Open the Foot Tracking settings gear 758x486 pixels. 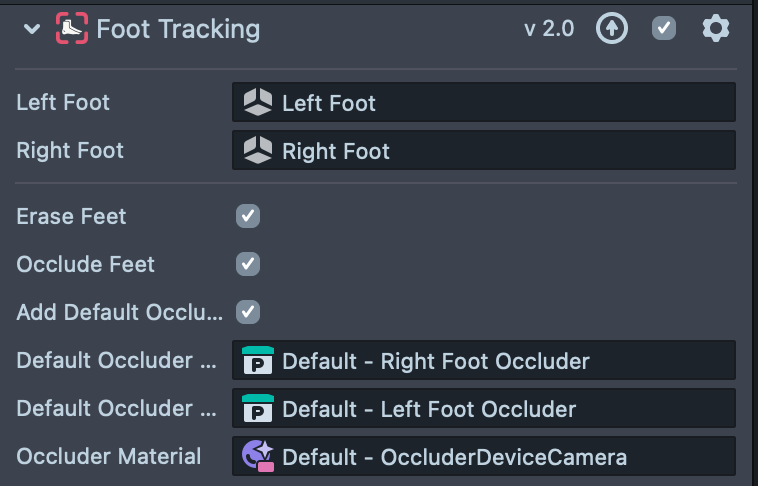click(716, 29)
